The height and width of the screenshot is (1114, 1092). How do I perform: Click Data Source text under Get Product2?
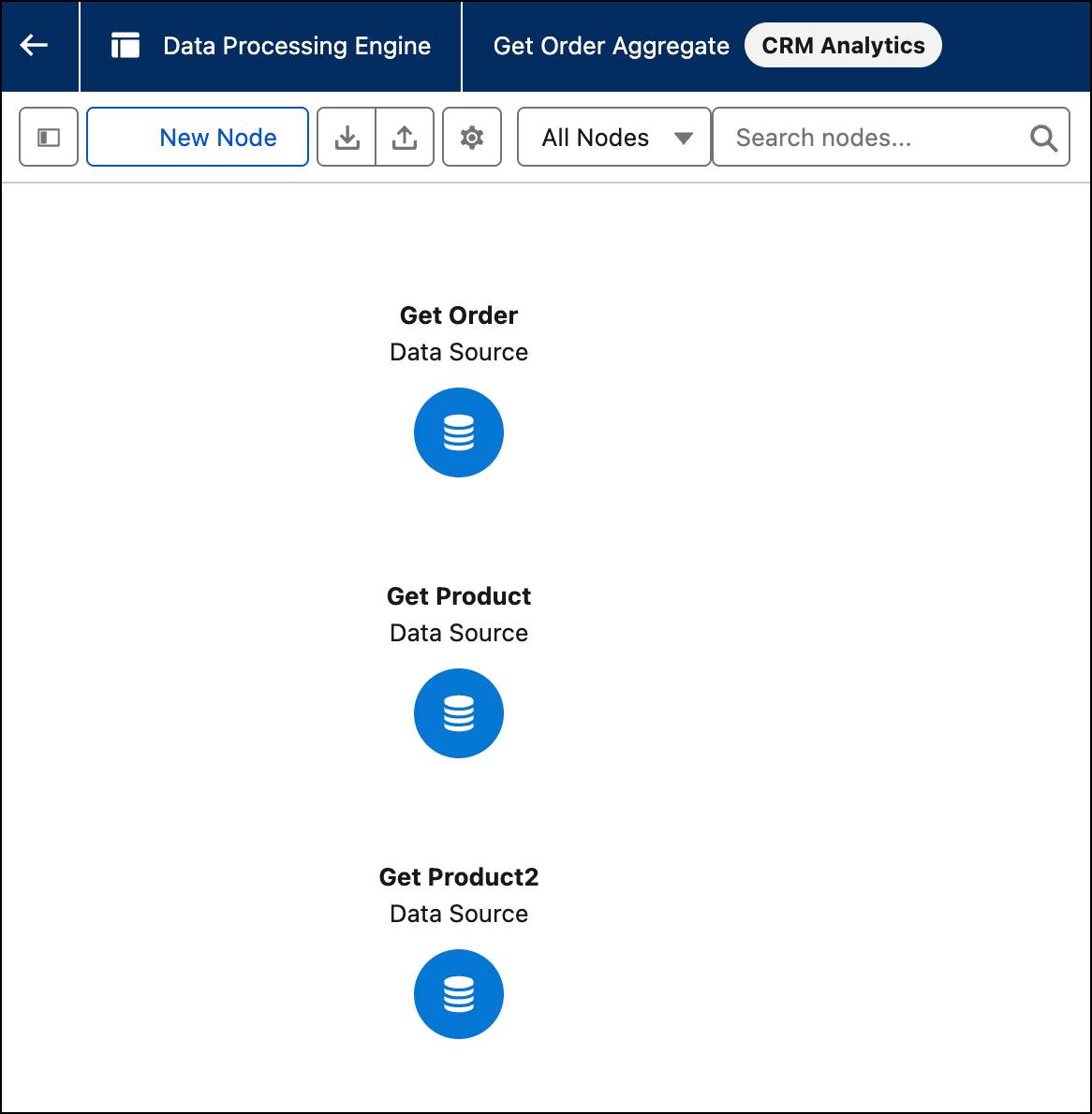point(459,914)
